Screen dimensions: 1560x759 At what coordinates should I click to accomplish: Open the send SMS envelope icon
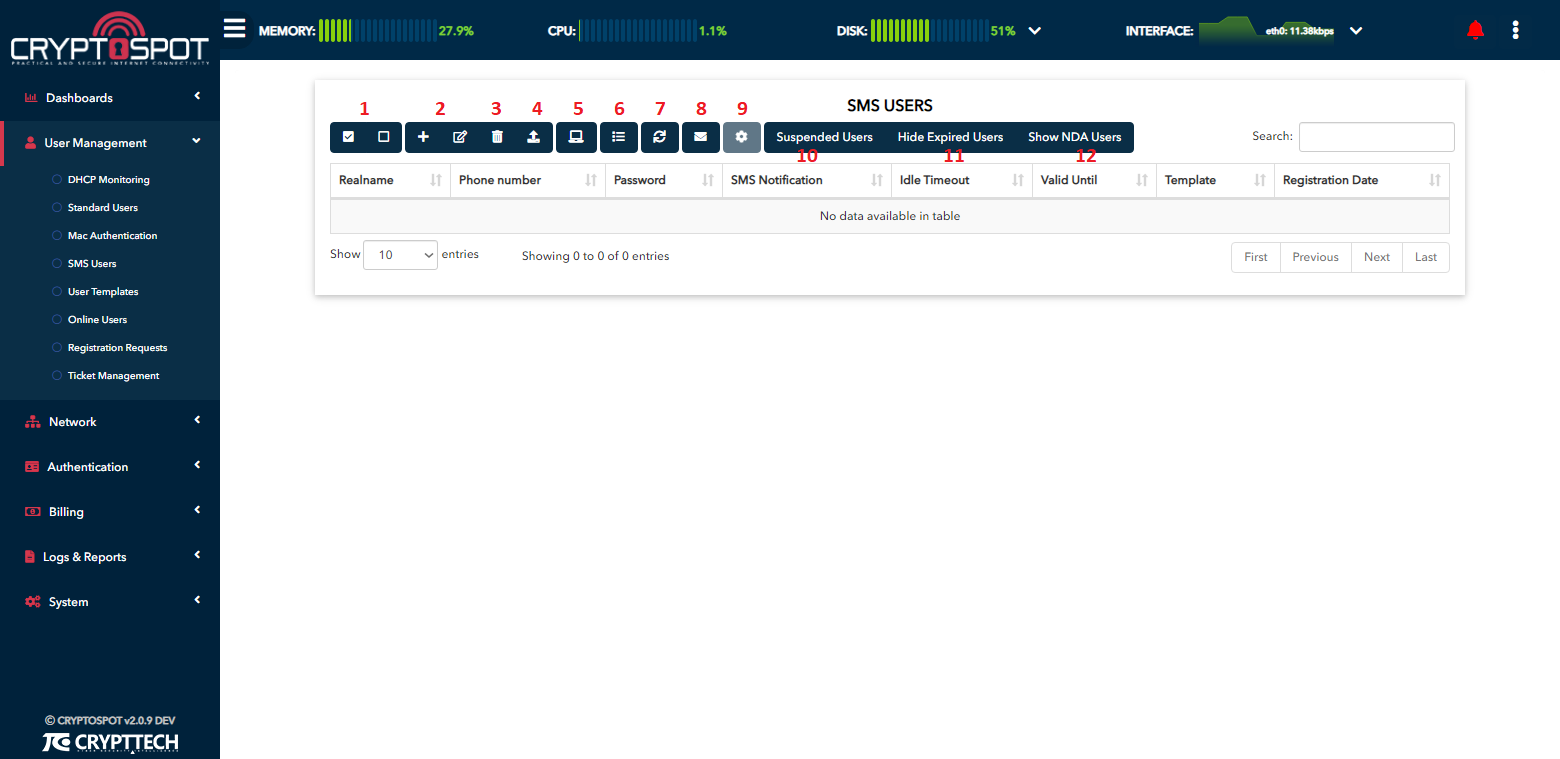pos(700,137)
